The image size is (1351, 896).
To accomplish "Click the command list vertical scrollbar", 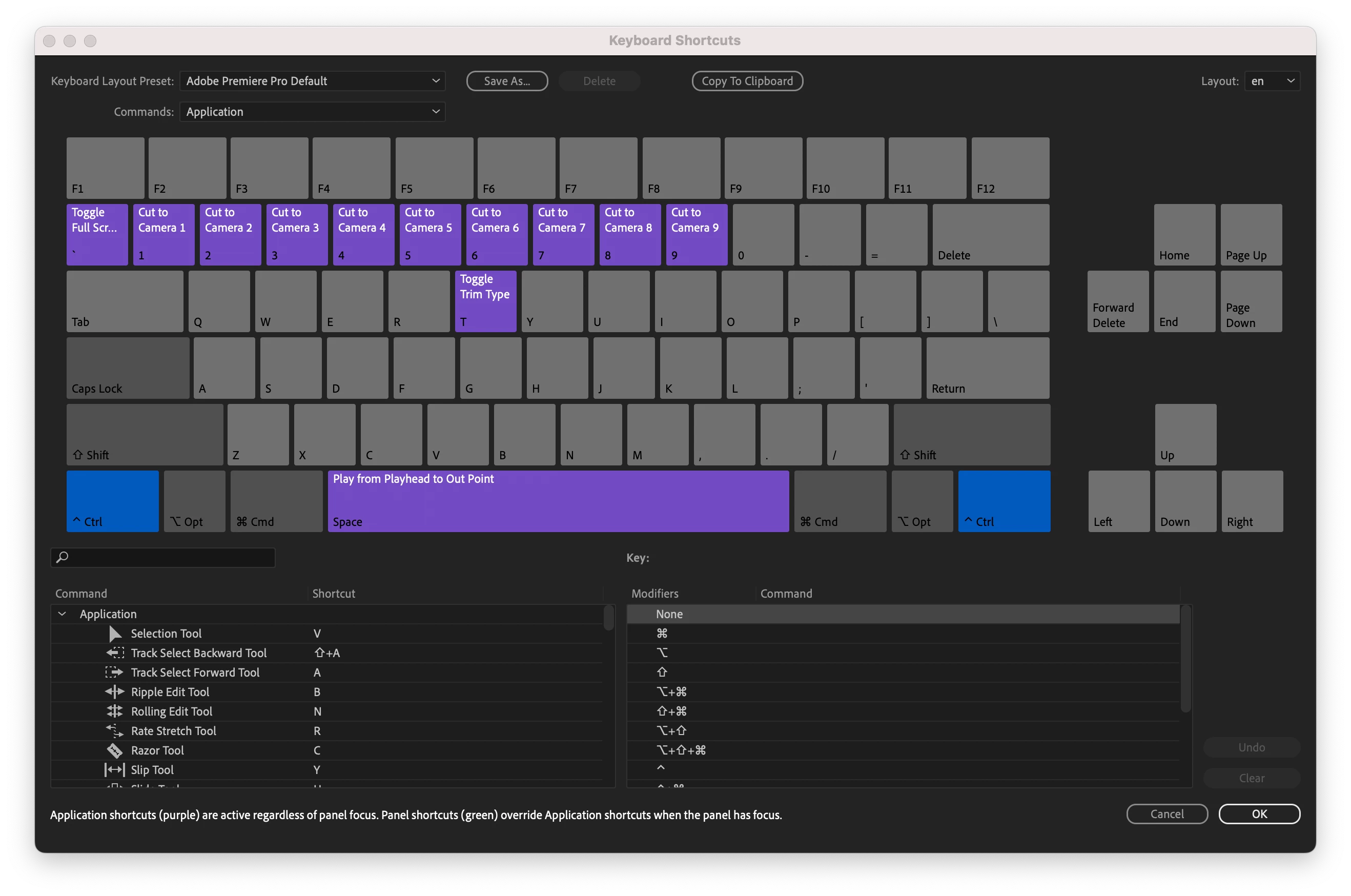I will click(x=609, y=618).
